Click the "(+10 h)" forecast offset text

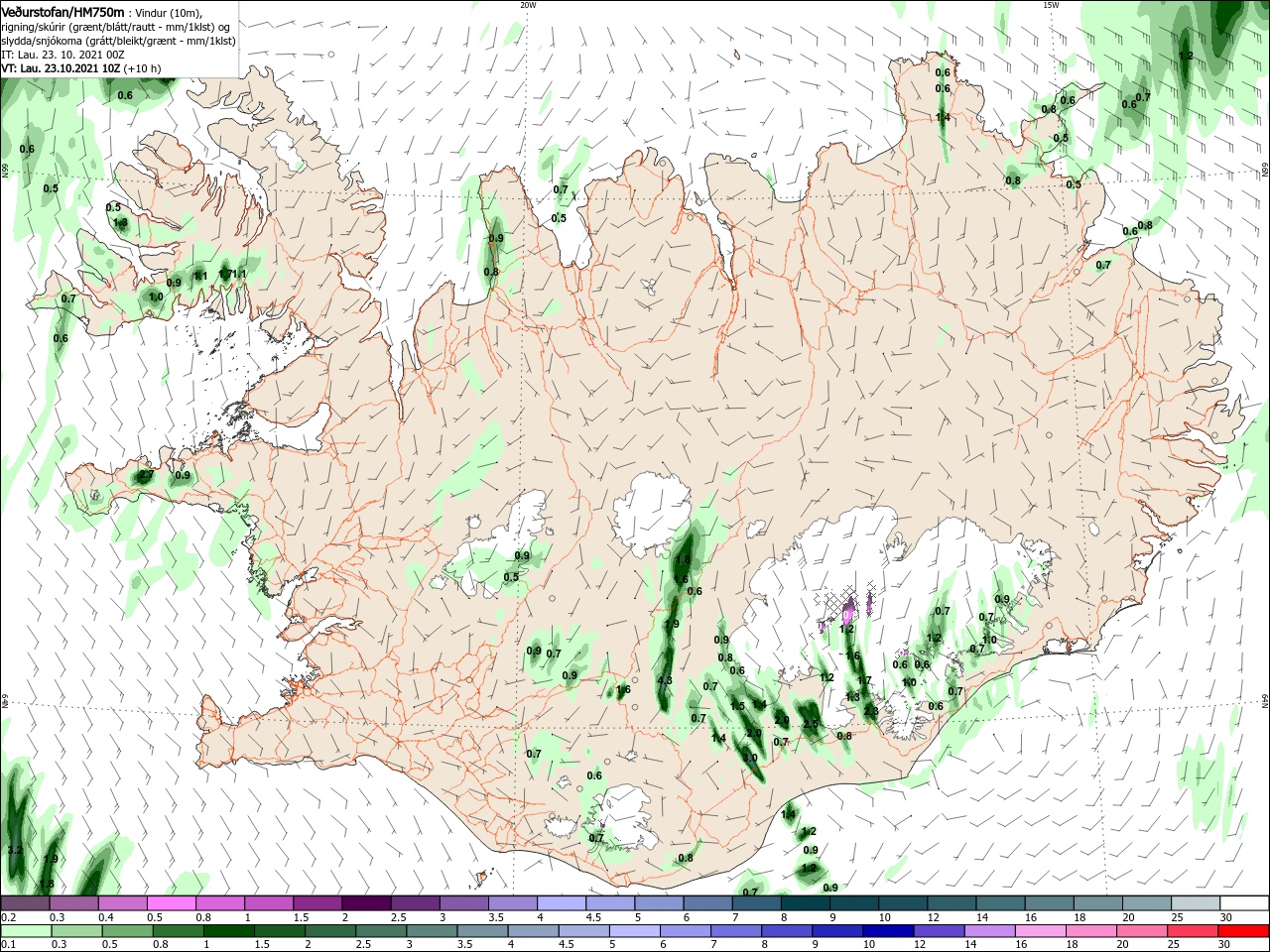tap(143, 68)
